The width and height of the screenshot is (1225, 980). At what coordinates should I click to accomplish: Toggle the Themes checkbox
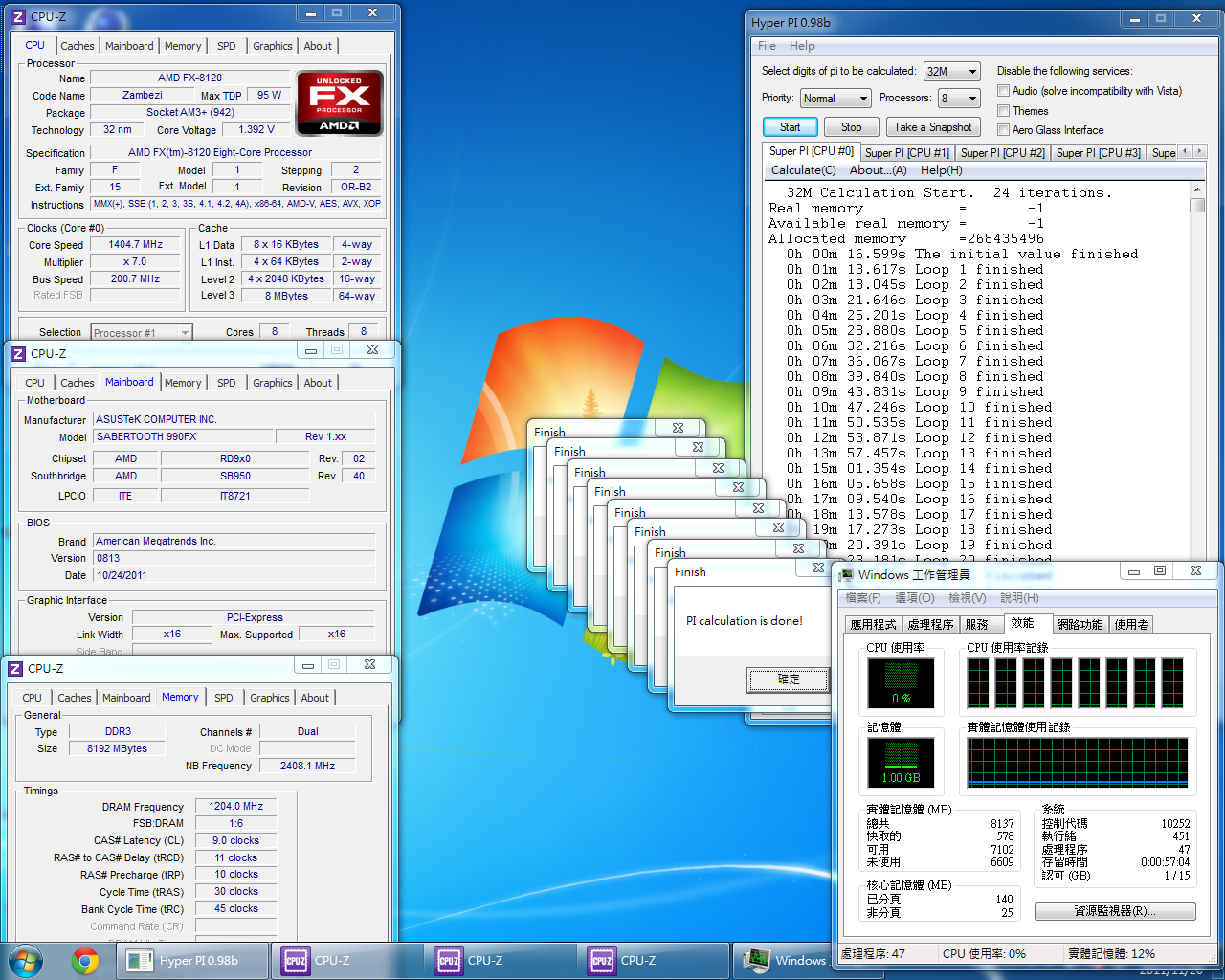(x=1003, y=111)
